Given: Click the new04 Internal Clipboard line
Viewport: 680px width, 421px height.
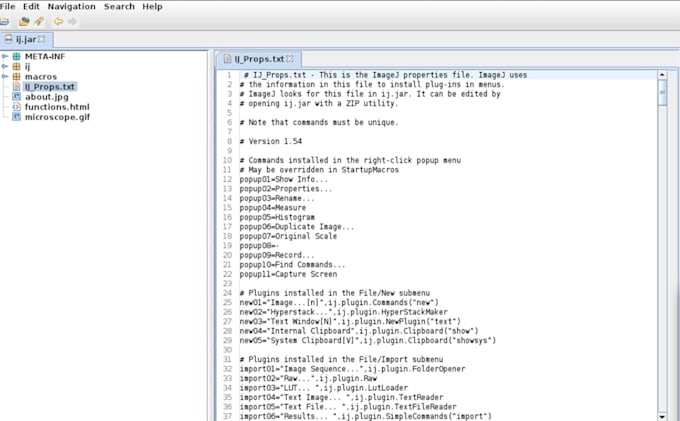Looking at the screenshot, I should point(359,331).
